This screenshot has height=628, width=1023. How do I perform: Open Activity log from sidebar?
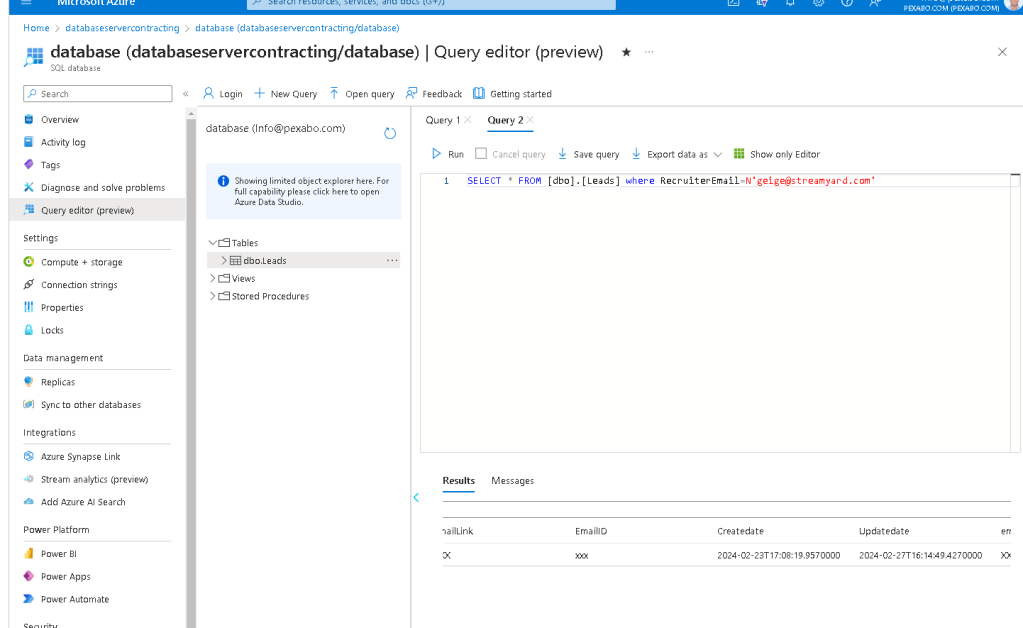[x=63, y=142]
